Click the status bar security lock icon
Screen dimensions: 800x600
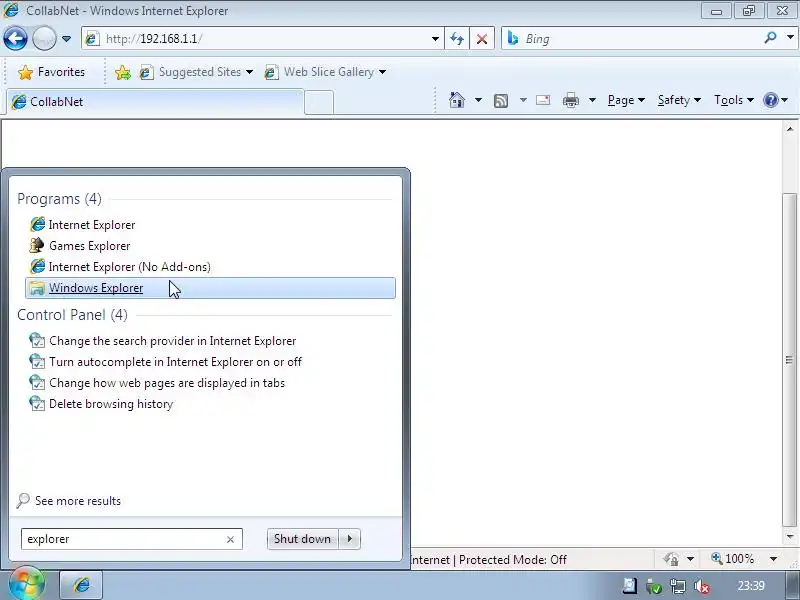[671, 559]
